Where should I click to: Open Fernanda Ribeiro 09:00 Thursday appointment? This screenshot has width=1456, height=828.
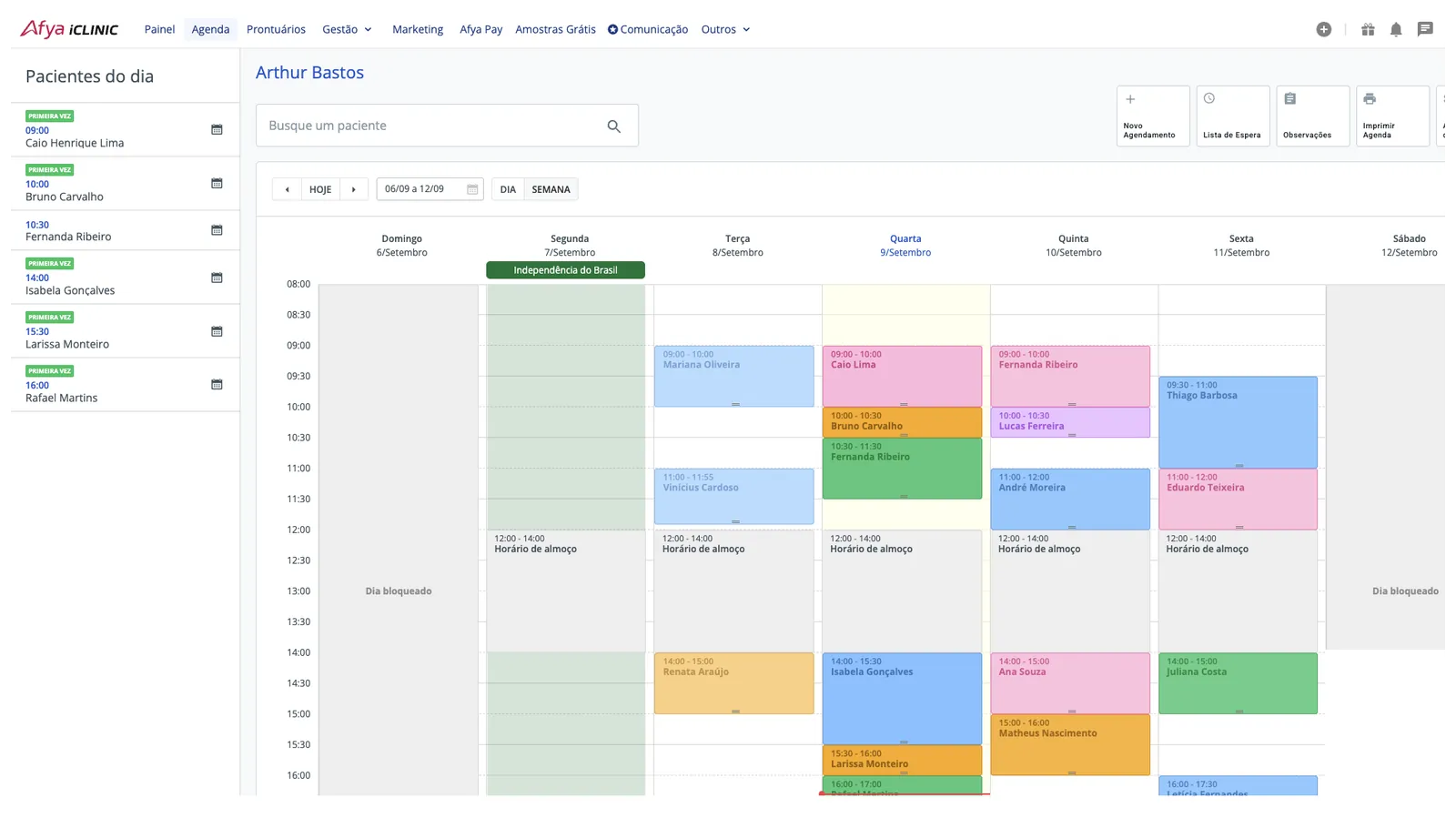[1070, 376]
